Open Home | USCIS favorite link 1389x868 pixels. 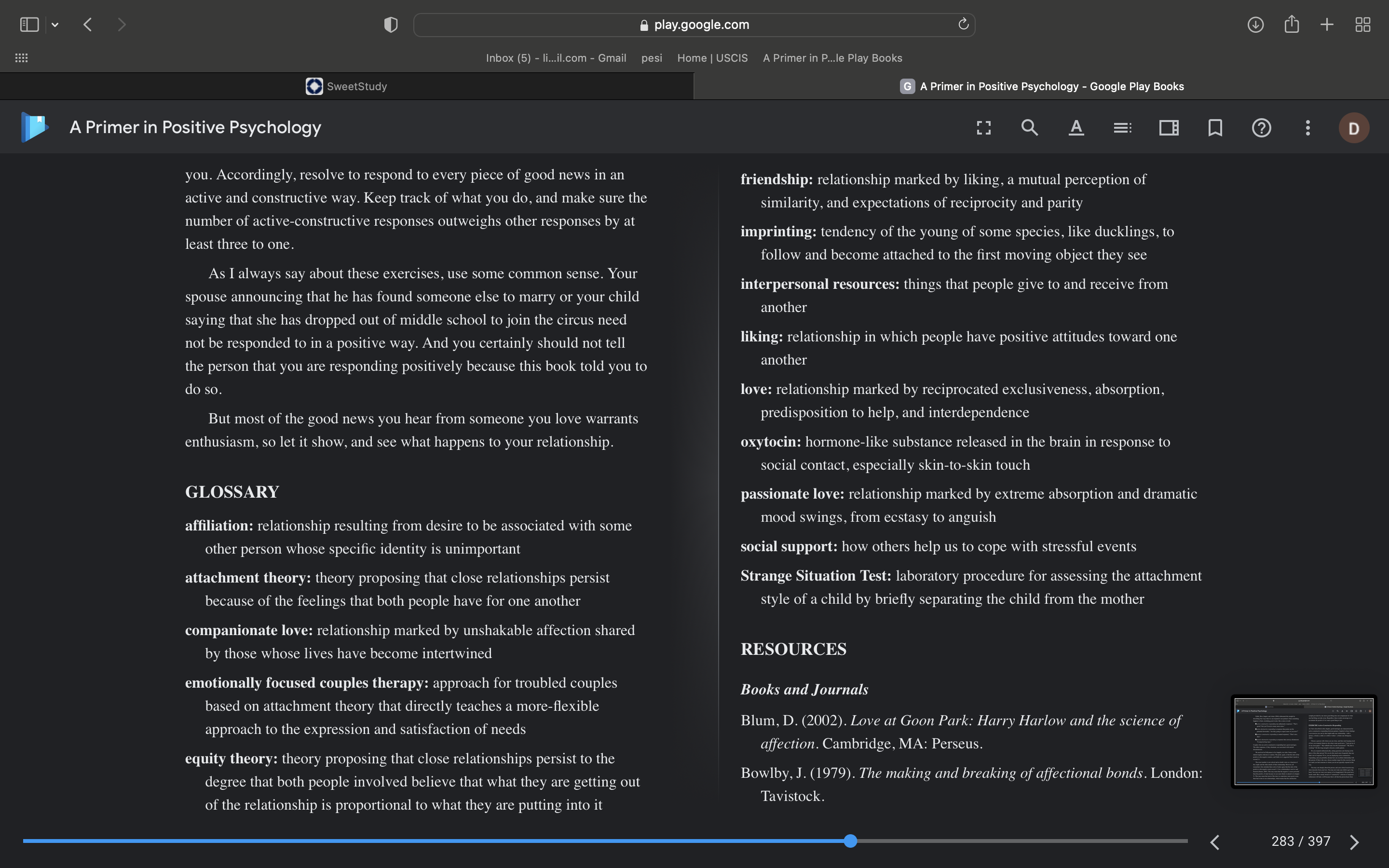coord(712,58)
